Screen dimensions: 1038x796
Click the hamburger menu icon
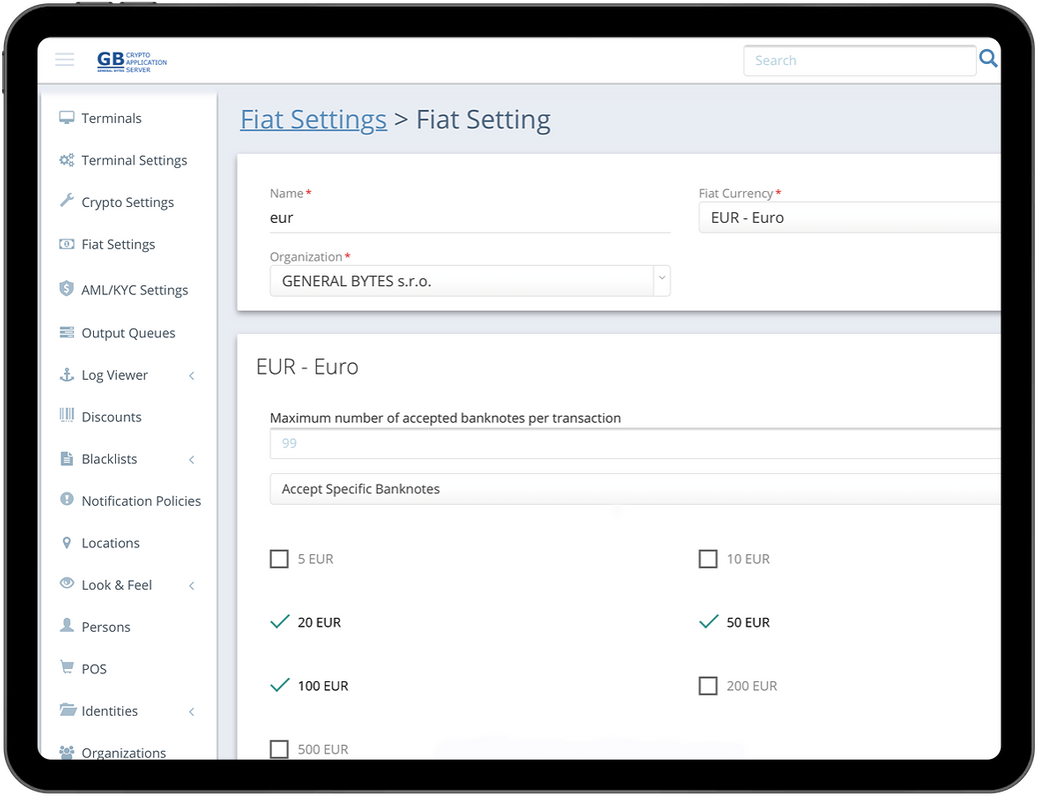65,60
